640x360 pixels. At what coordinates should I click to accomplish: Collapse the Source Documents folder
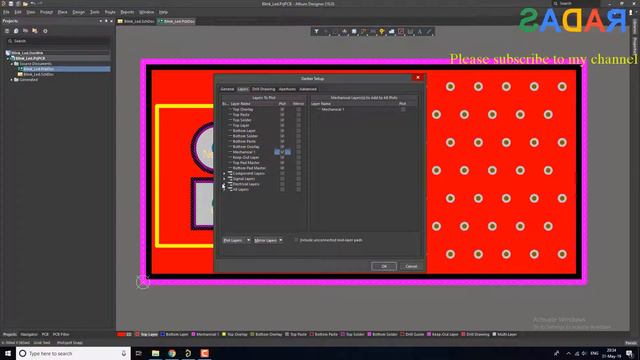[x=12, y=64]
